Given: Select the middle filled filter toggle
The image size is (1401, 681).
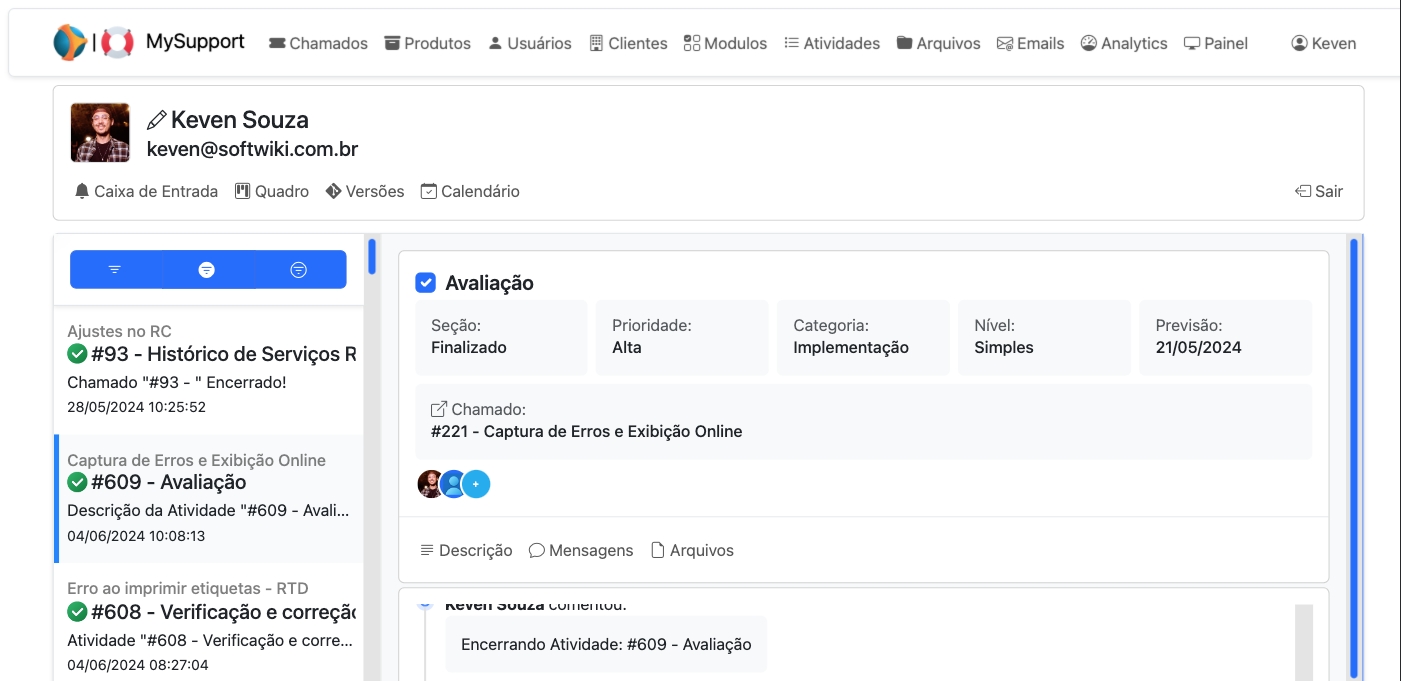Looking at the screenshot, I should pos(207,270).
